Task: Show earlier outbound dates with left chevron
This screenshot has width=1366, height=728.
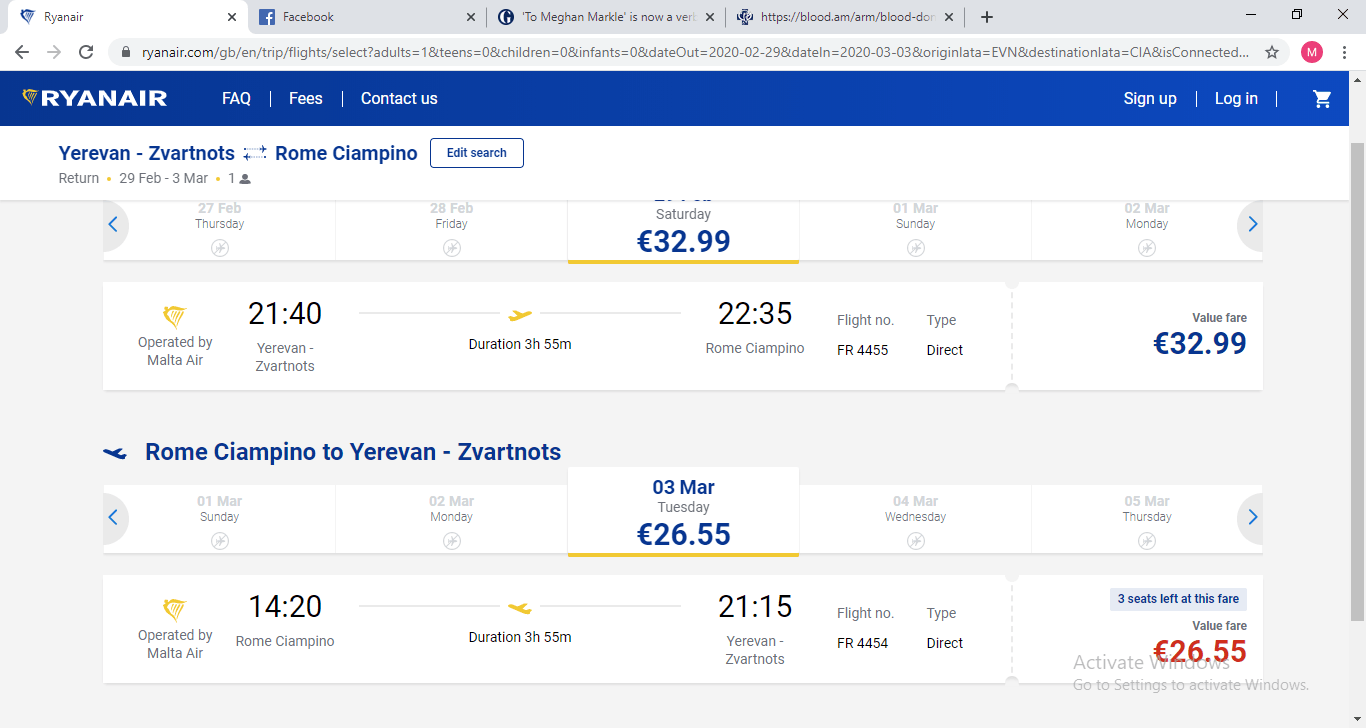Action: tap(113, 225)
